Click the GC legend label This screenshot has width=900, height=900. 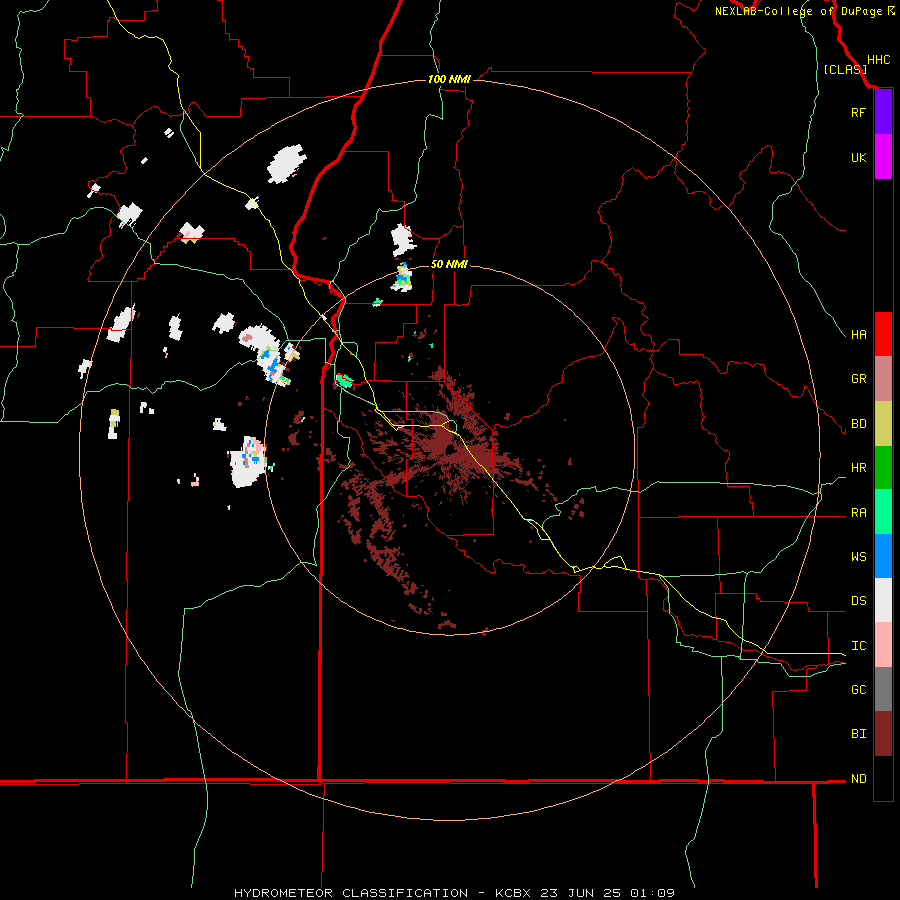click(x=858, y=690)
